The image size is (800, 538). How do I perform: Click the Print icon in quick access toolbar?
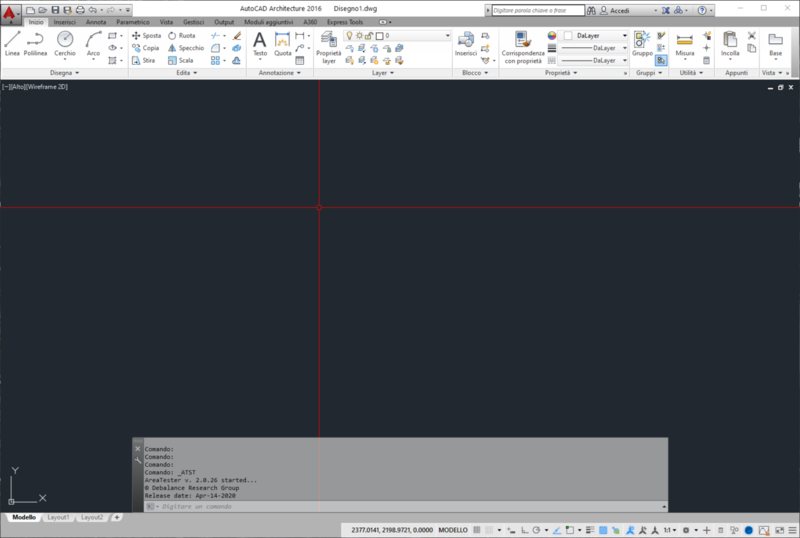[x=80, y=10]
